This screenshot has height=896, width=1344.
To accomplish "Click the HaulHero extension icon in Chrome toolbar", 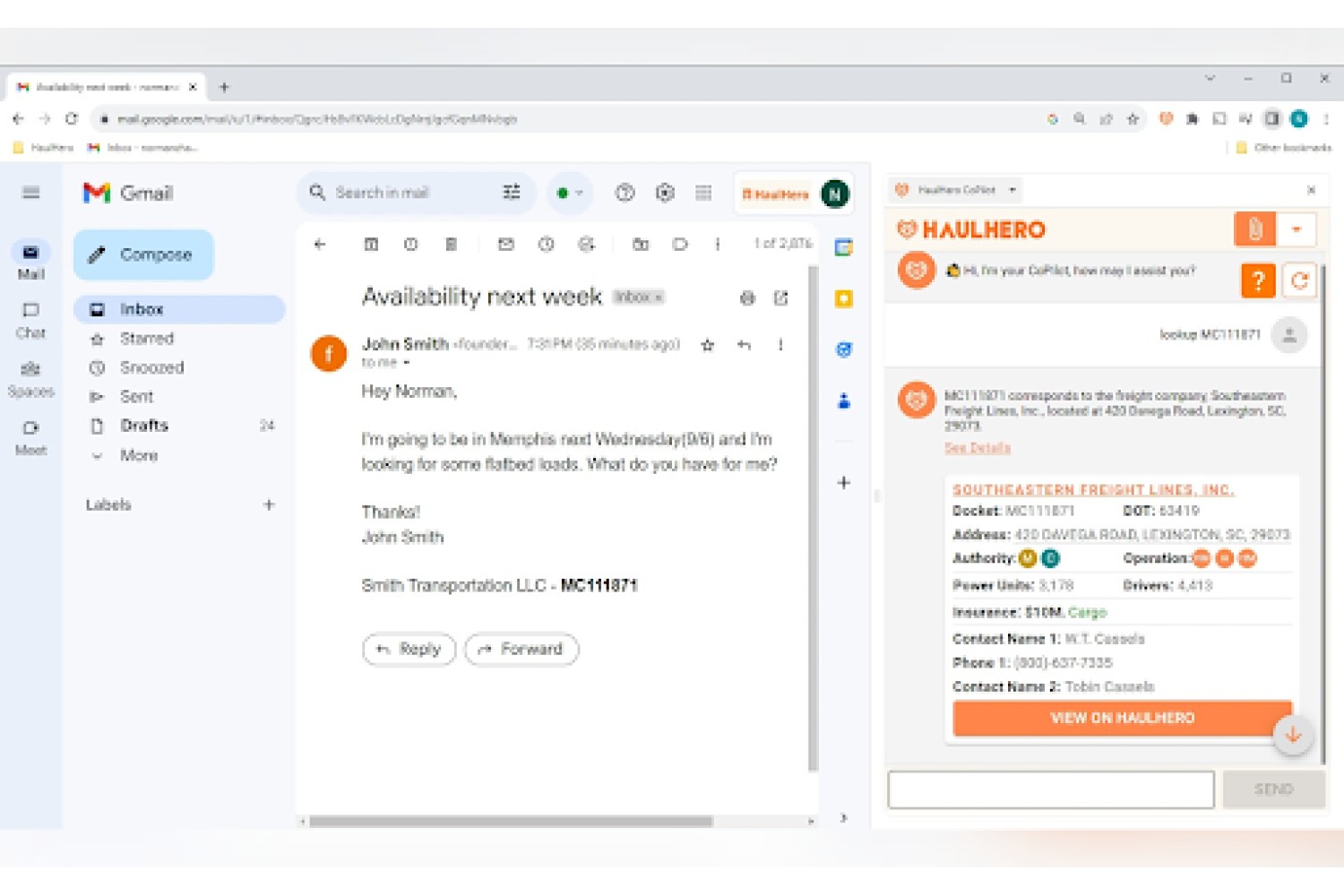I will coord(1166,118).
